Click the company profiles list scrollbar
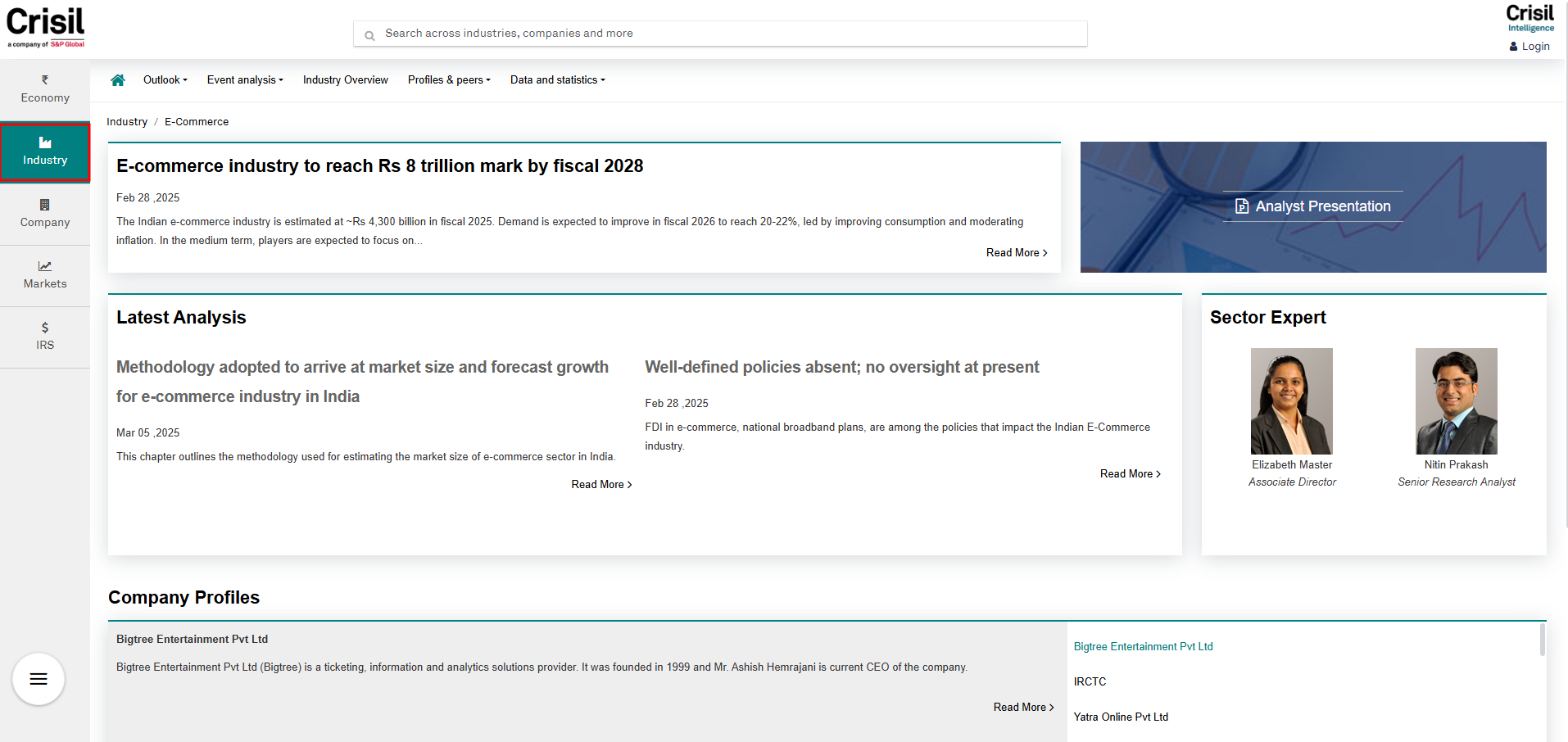The height and width of the screenshot is (742, 1568). (x=1542, y=640)
